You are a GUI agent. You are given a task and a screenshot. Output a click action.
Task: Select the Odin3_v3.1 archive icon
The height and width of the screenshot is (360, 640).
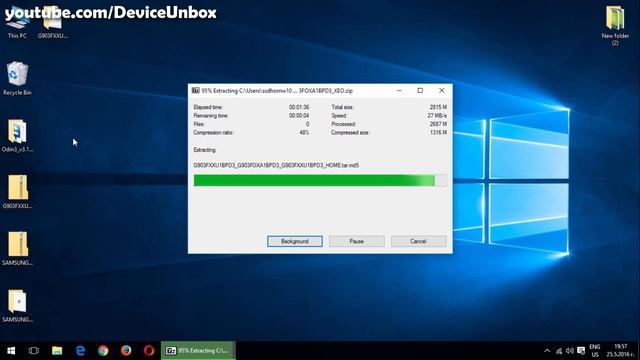[x=17, y=136]
